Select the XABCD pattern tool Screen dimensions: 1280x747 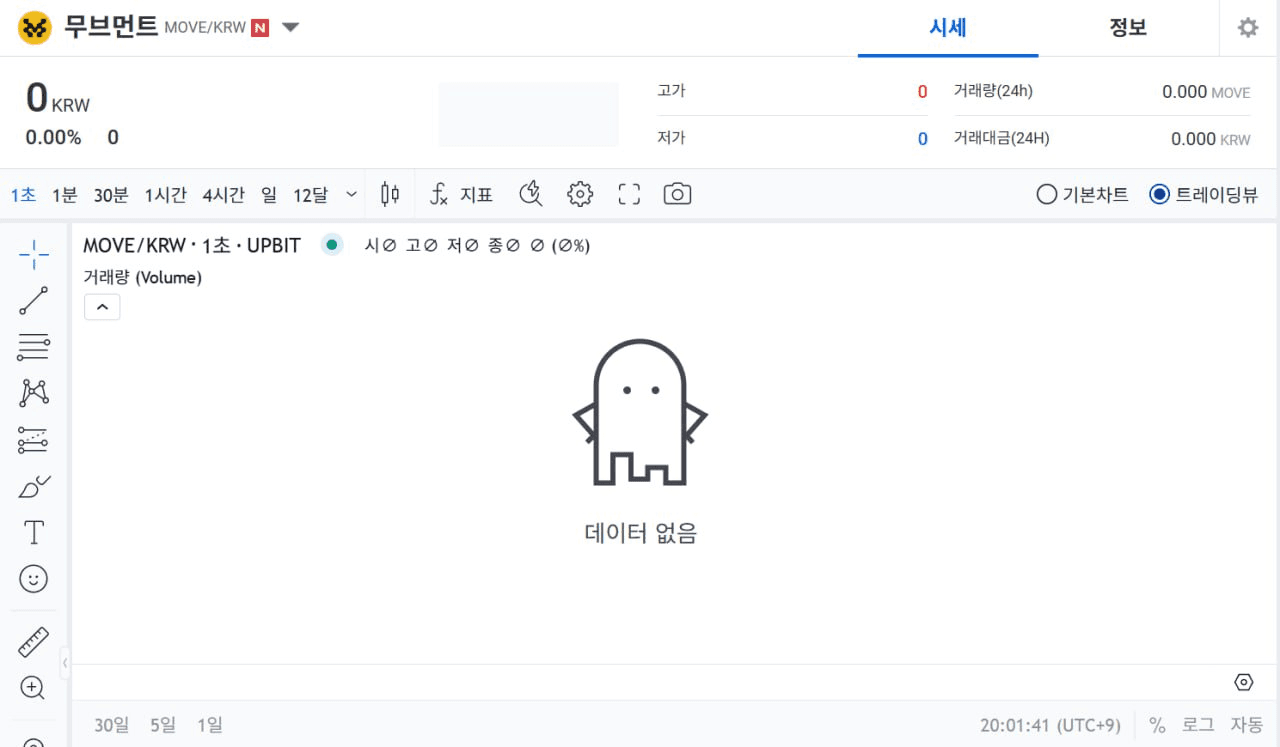[x=34, y=393]
